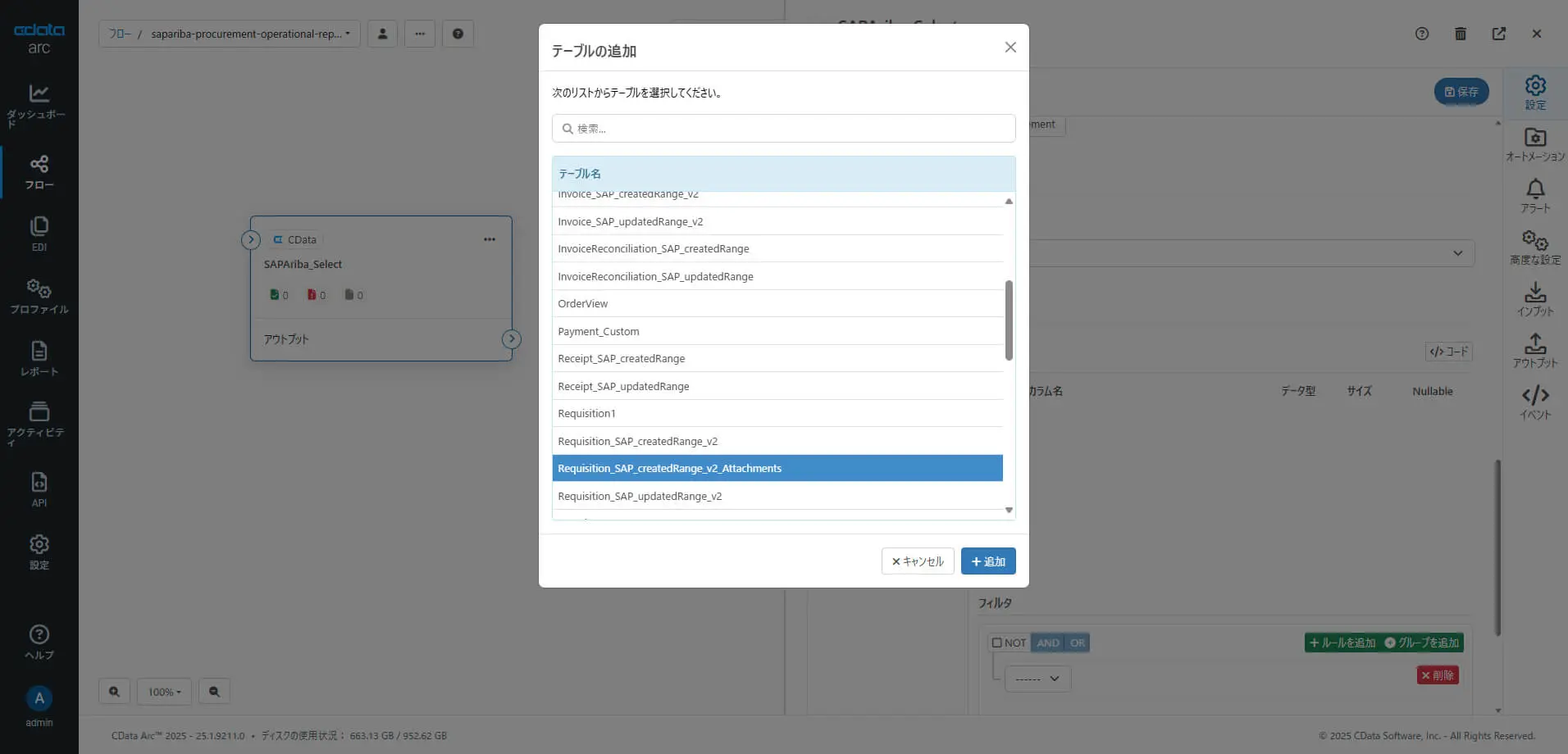
Task: Go to the Profile page icon
Action: point(39,288)
